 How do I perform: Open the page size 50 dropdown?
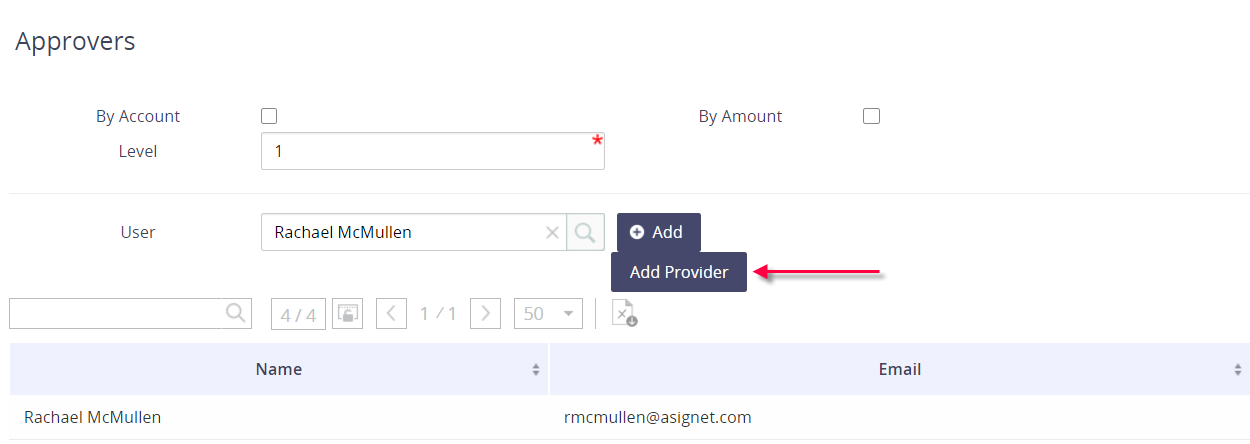tap(547, 314)
